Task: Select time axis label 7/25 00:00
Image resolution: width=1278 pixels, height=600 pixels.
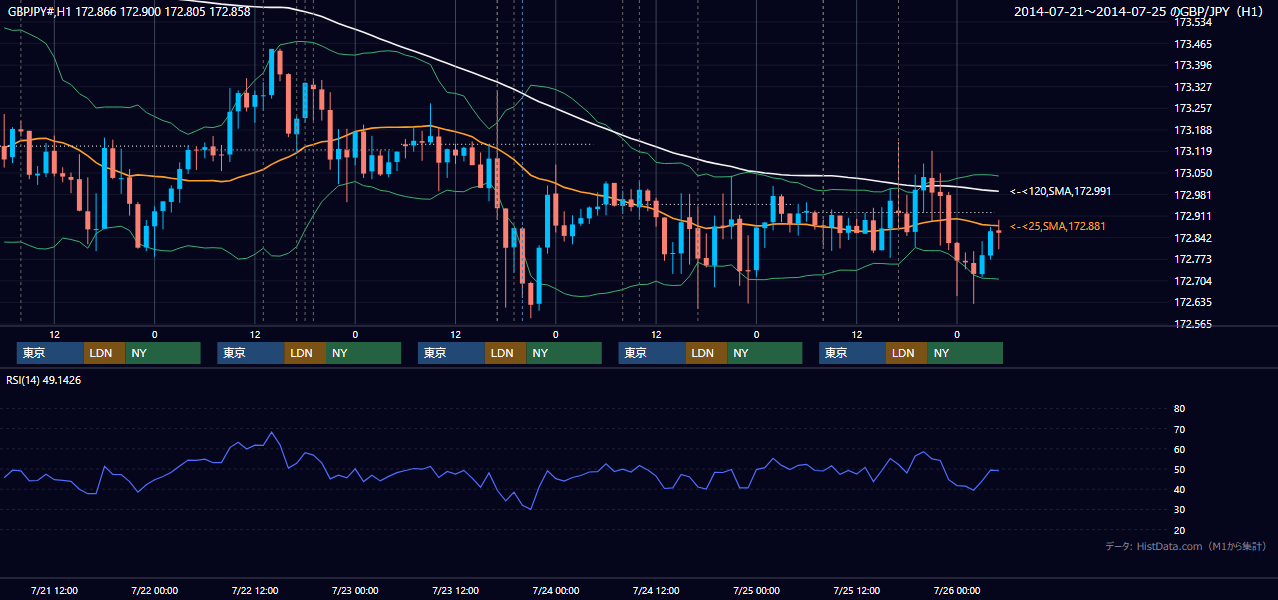Action: pyautogui.click(x=756, y=590)
